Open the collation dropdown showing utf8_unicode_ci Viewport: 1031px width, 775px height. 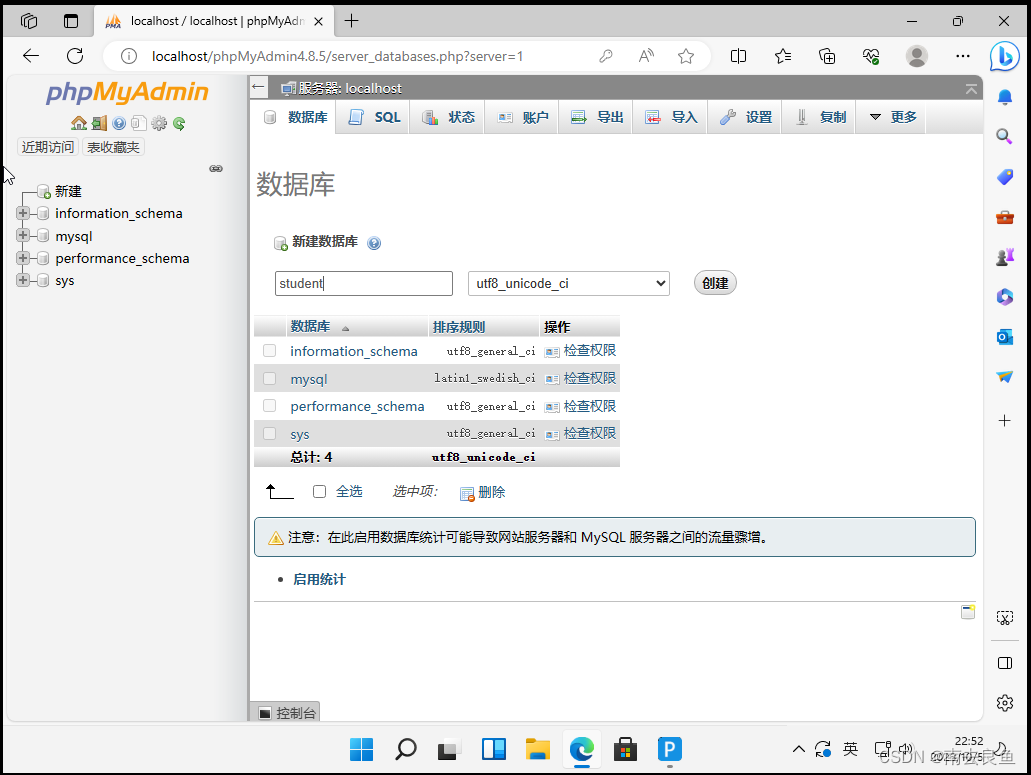568,283
